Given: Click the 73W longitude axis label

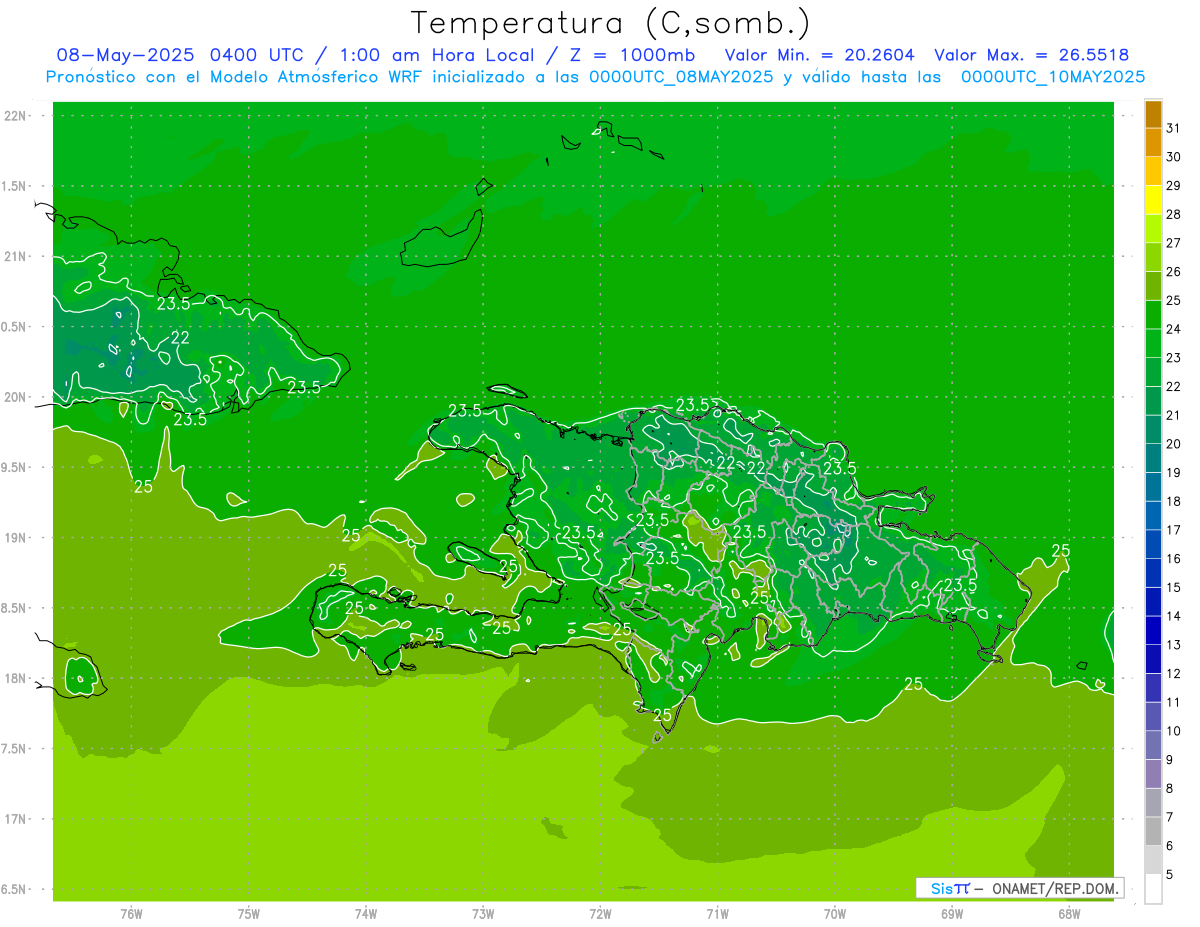Looking at the screenshot, I should [x=483, y=913].
